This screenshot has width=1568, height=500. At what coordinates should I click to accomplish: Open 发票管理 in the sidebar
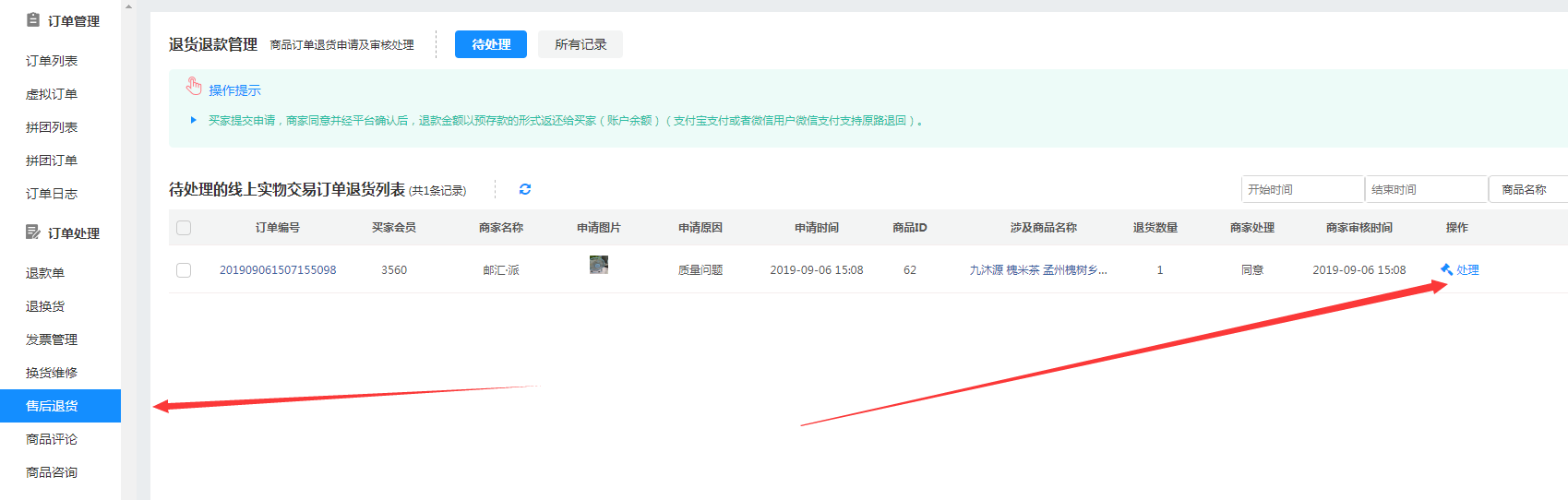pyautogui.click(x=52, y=339)
